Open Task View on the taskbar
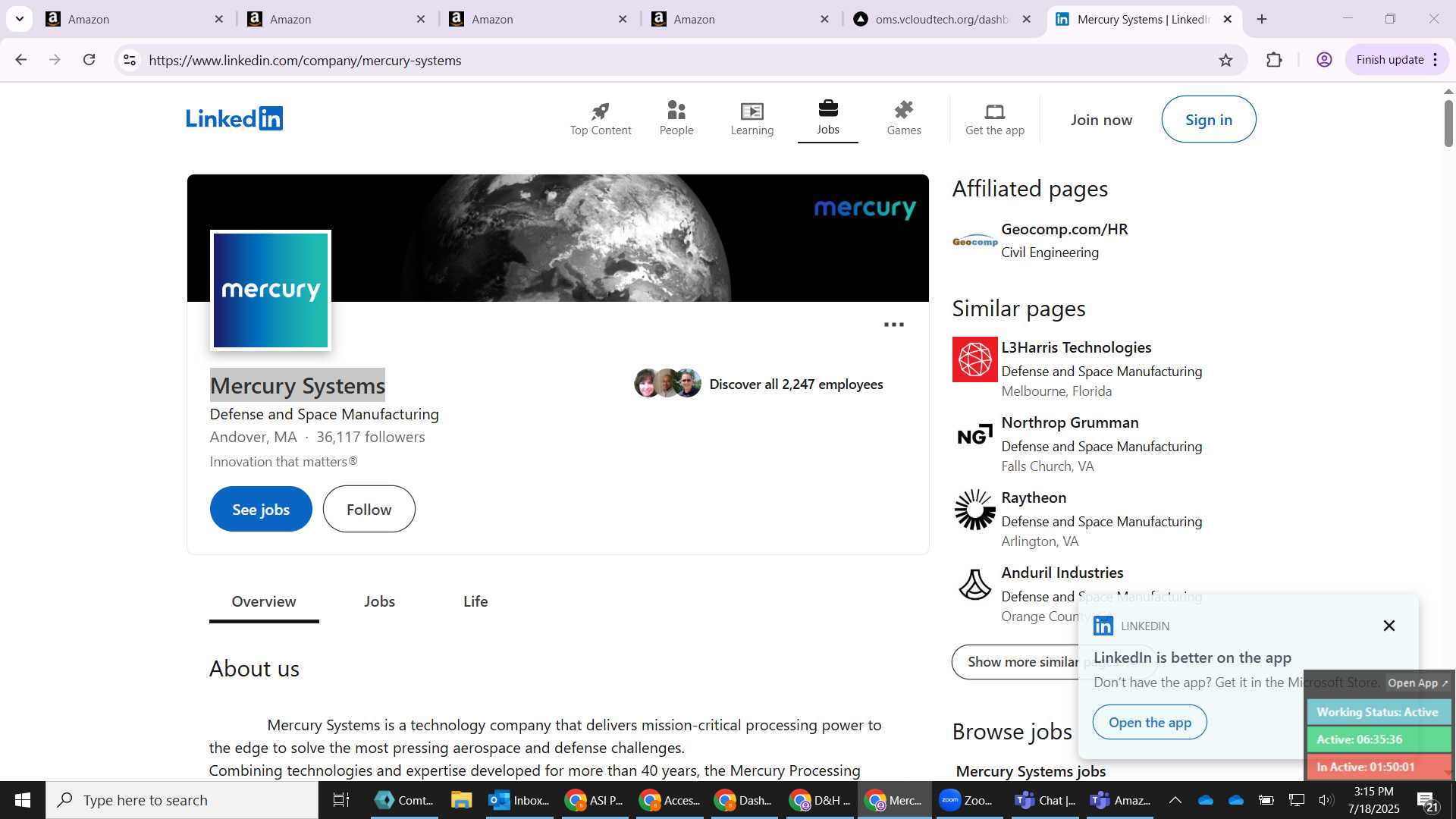The image size is (1456, 819). coord(341,800)
